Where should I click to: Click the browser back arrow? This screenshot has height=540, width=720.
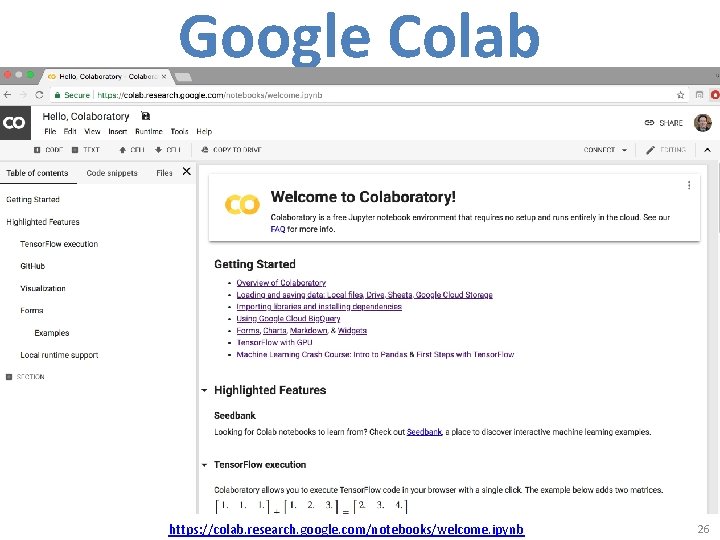click(7, 95)
